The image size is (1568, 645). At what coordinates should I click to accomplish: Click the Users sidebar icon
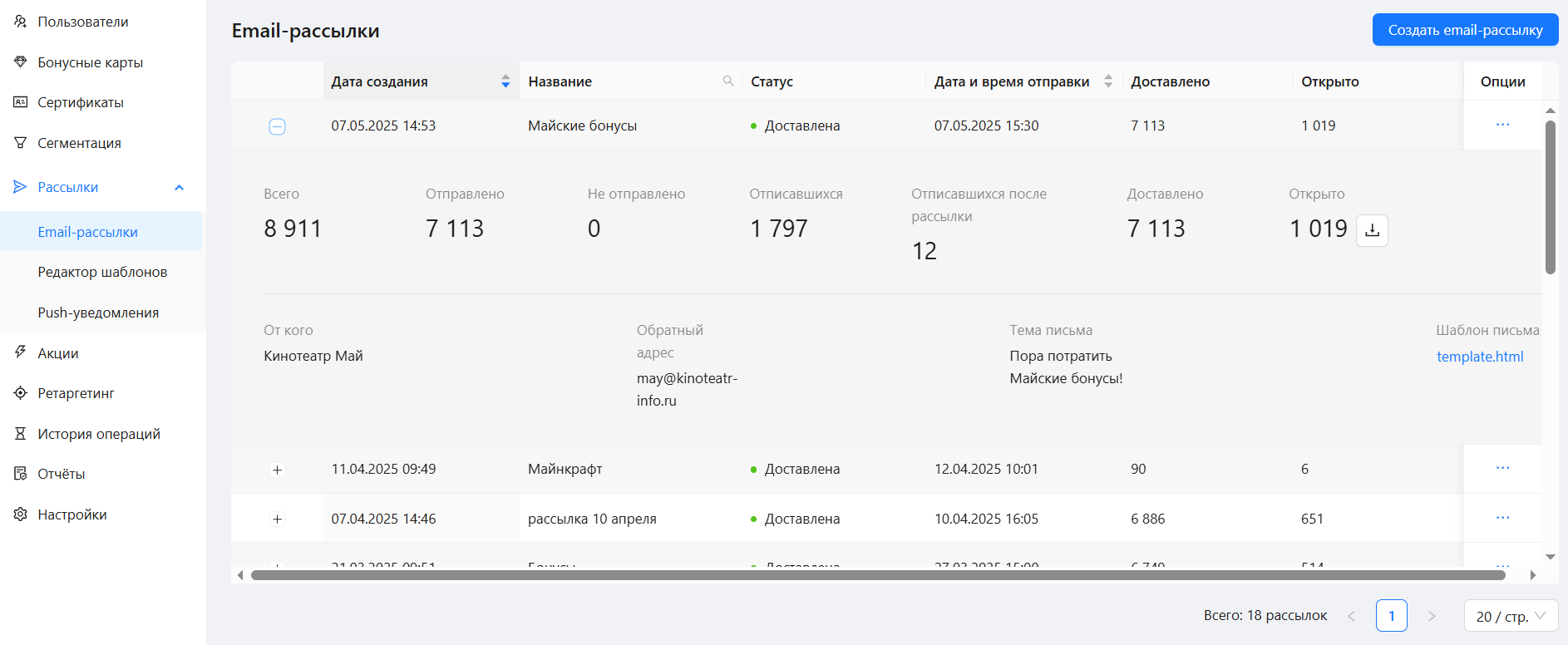[21, 22]
